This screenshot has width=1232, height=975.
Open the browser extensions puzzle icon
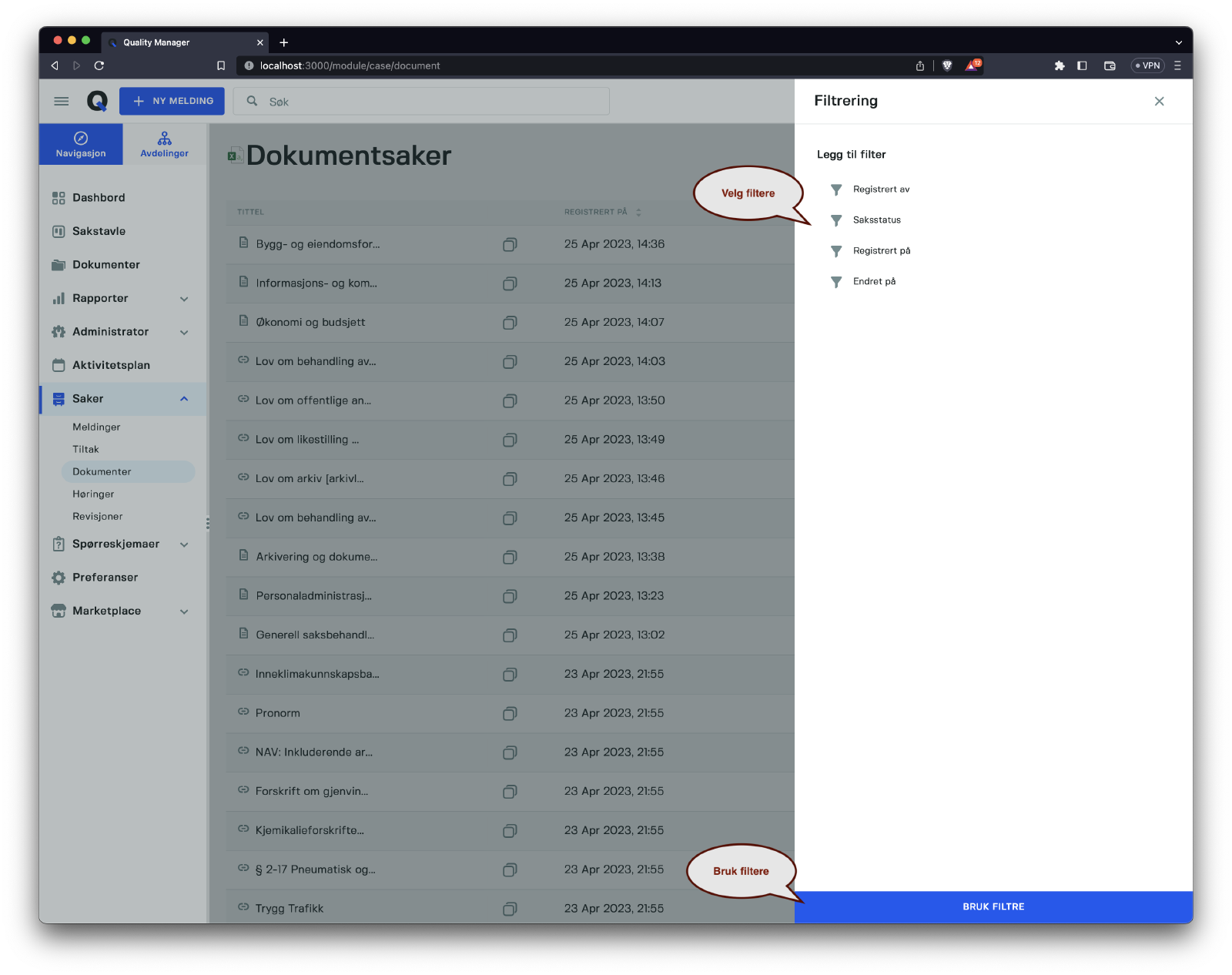pos(1060,65)
